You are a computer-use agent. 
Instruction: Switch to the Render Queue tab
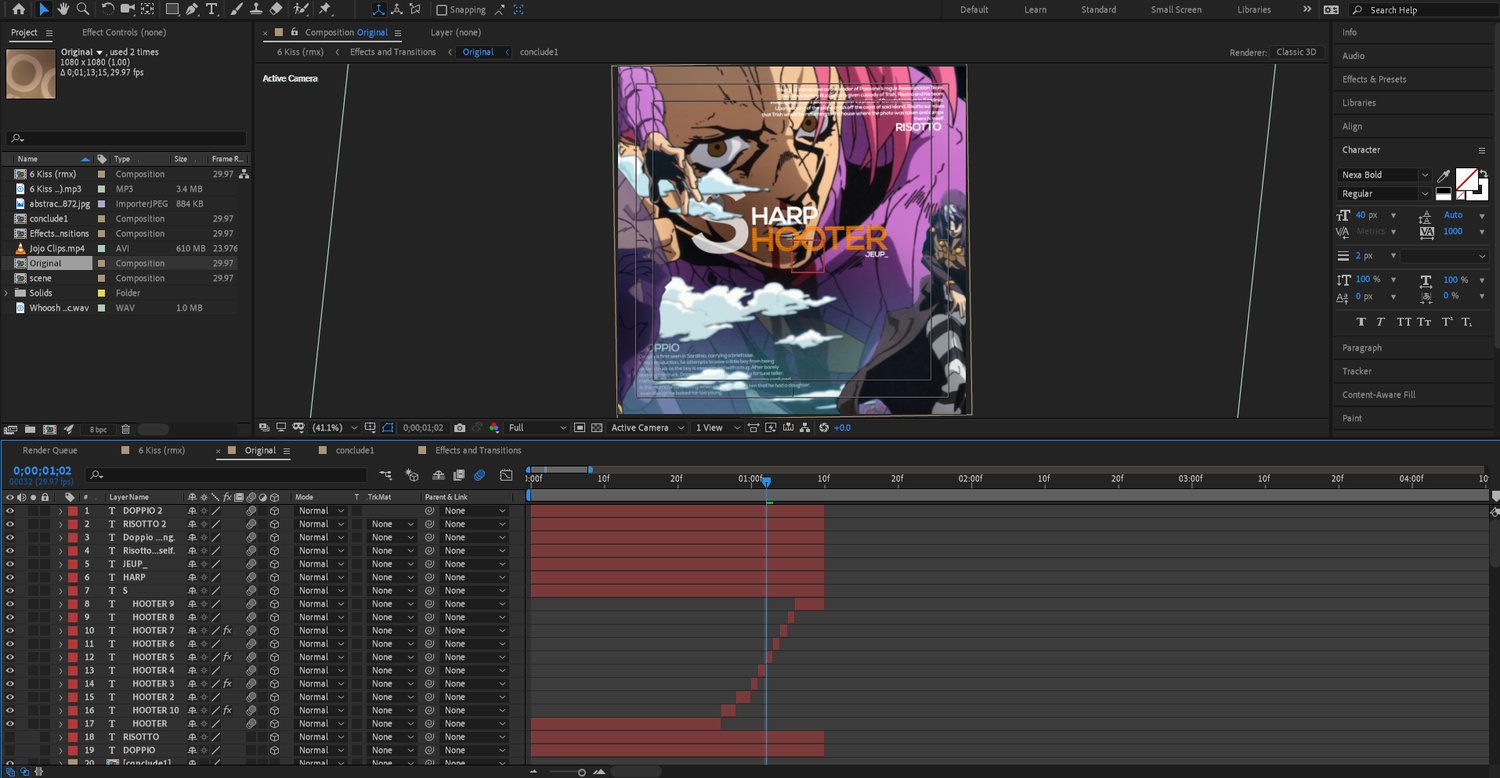(50, 451)
